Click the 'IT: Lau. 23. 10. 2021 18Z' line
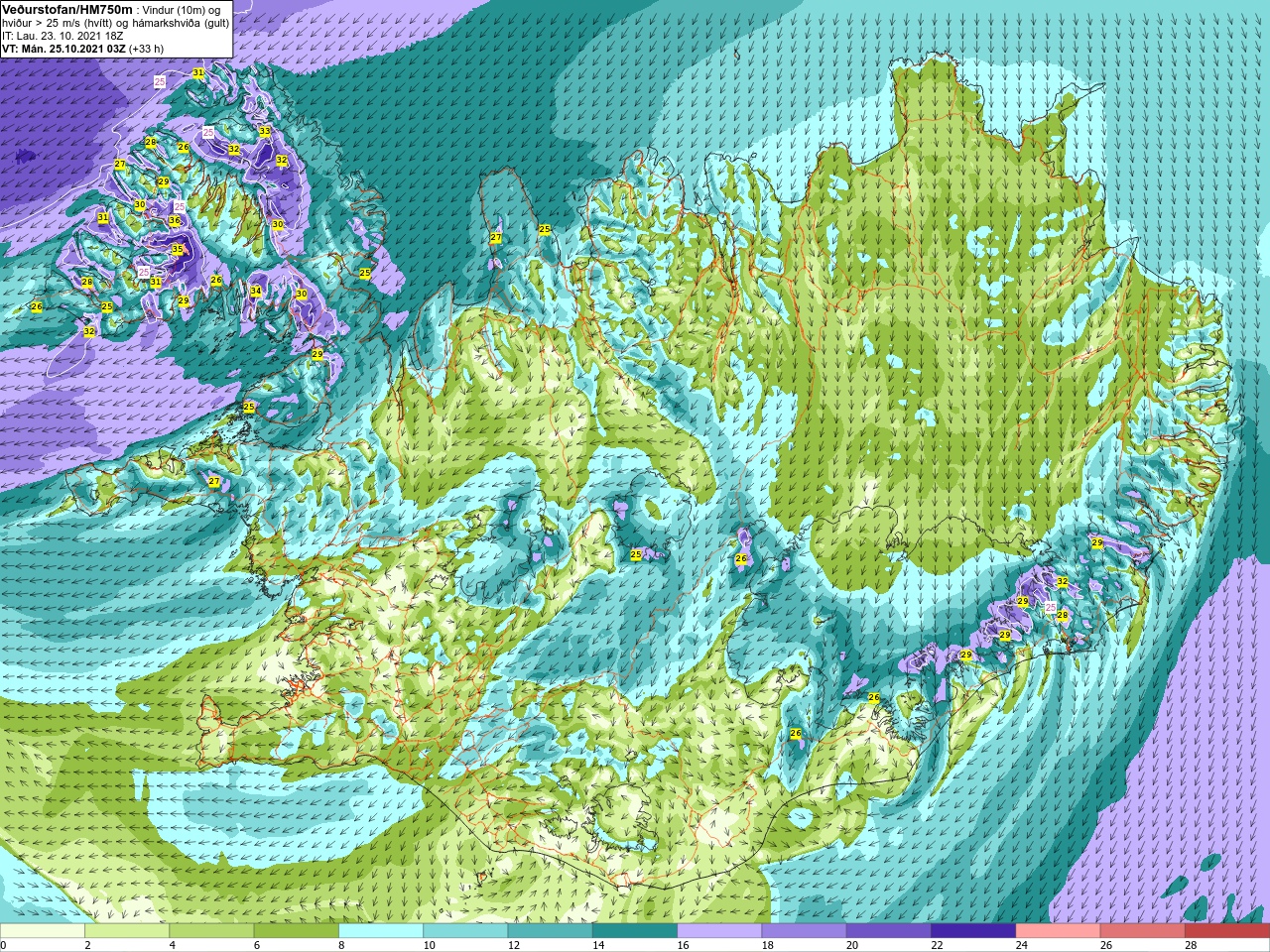This screenshot has height=952, width=1270. point(62,36)
